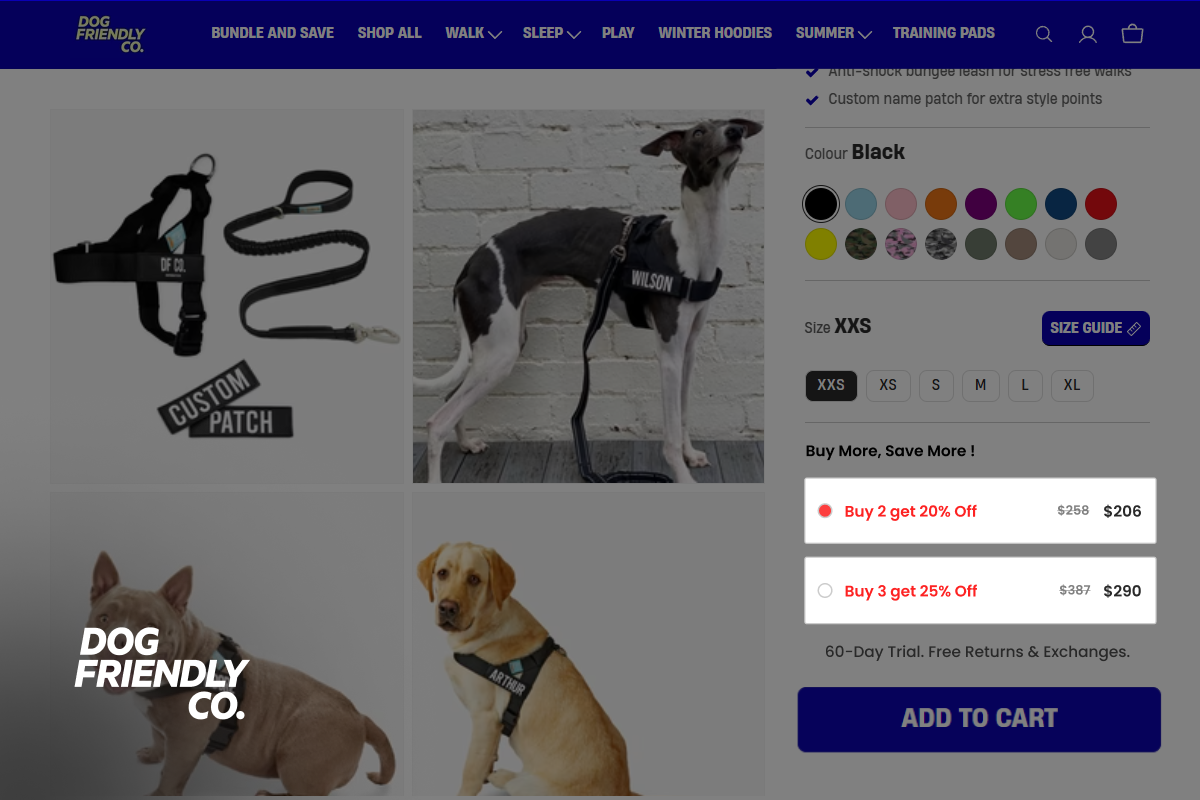Open the shopping cart bag icon
The image size is (1200, 800).
click(x=1132, y=34)
